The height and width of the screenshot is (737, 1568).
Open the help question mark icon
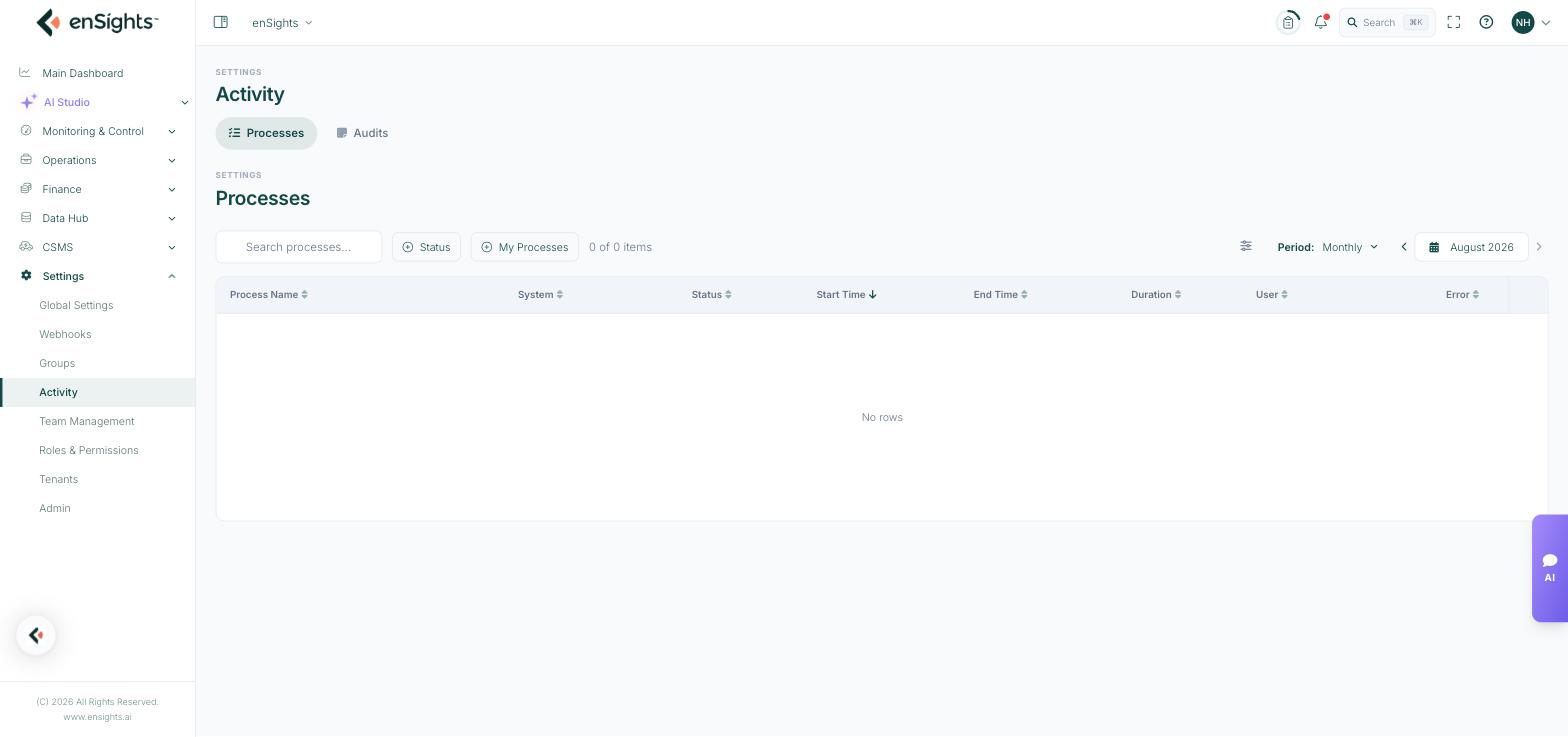pyautogui.click(x=1486, y=22)
